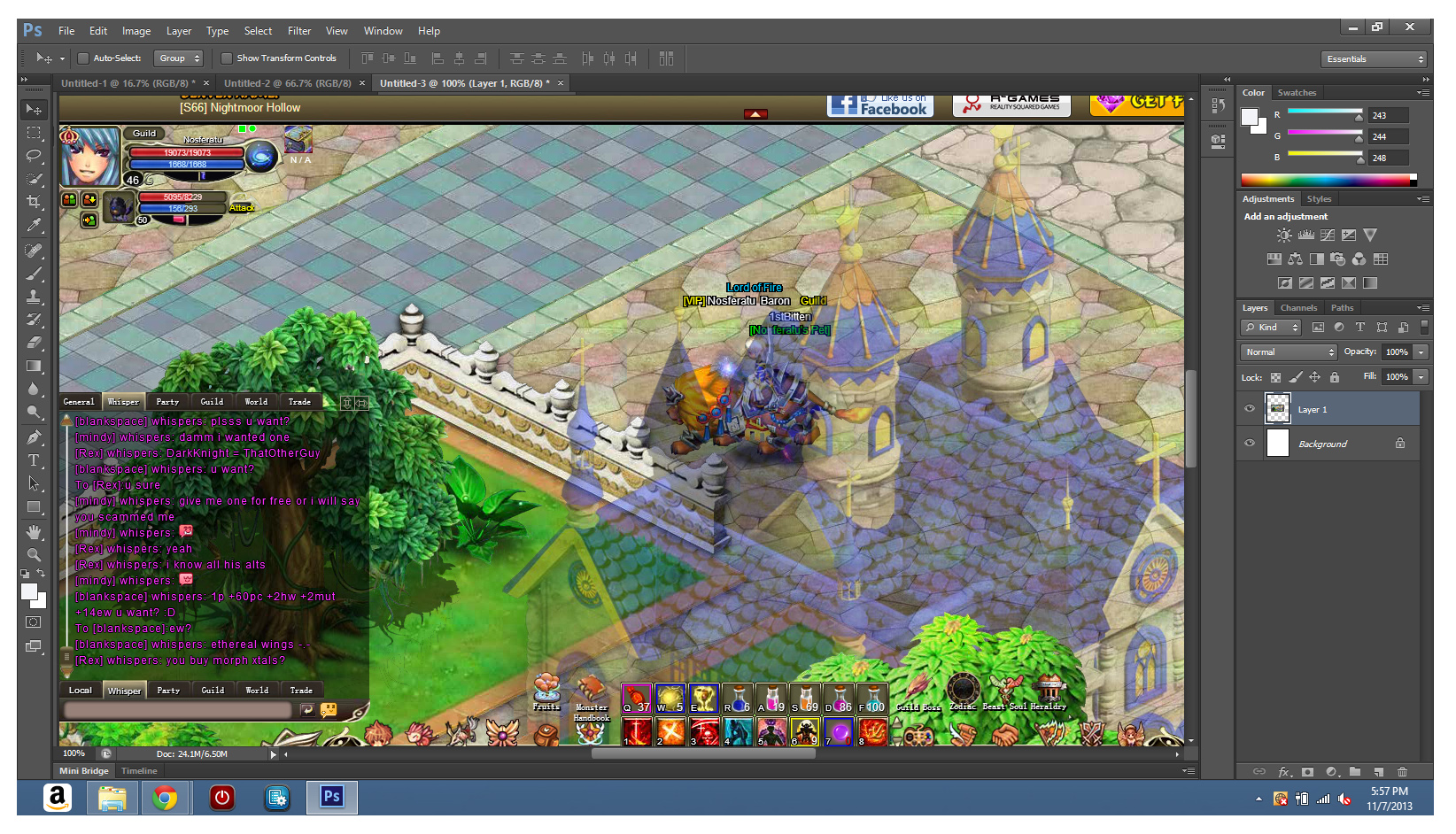Image resolution: width=1456 pixels, height=834 pixels.
Task: Open the layer Opacity dropdown arrow
Action: point(1421,352)
